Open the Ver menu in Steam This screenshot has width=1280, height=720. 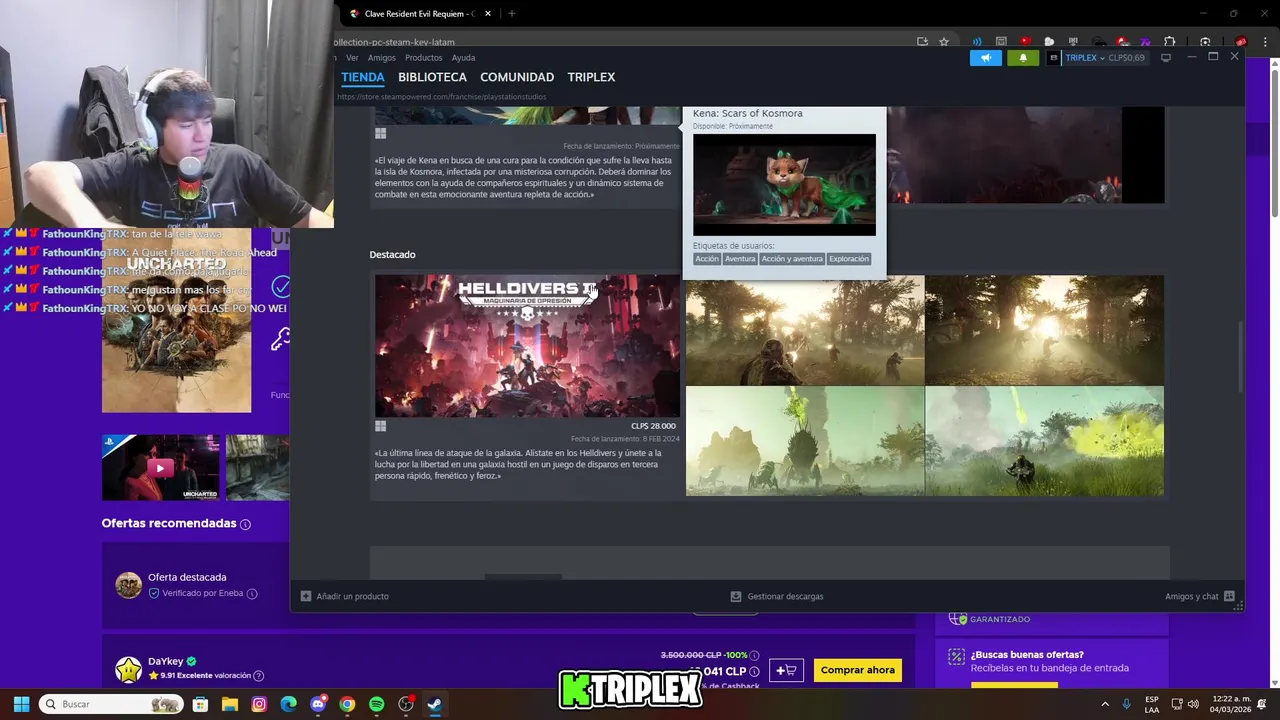pyautogui.click(x=352, y=58)
